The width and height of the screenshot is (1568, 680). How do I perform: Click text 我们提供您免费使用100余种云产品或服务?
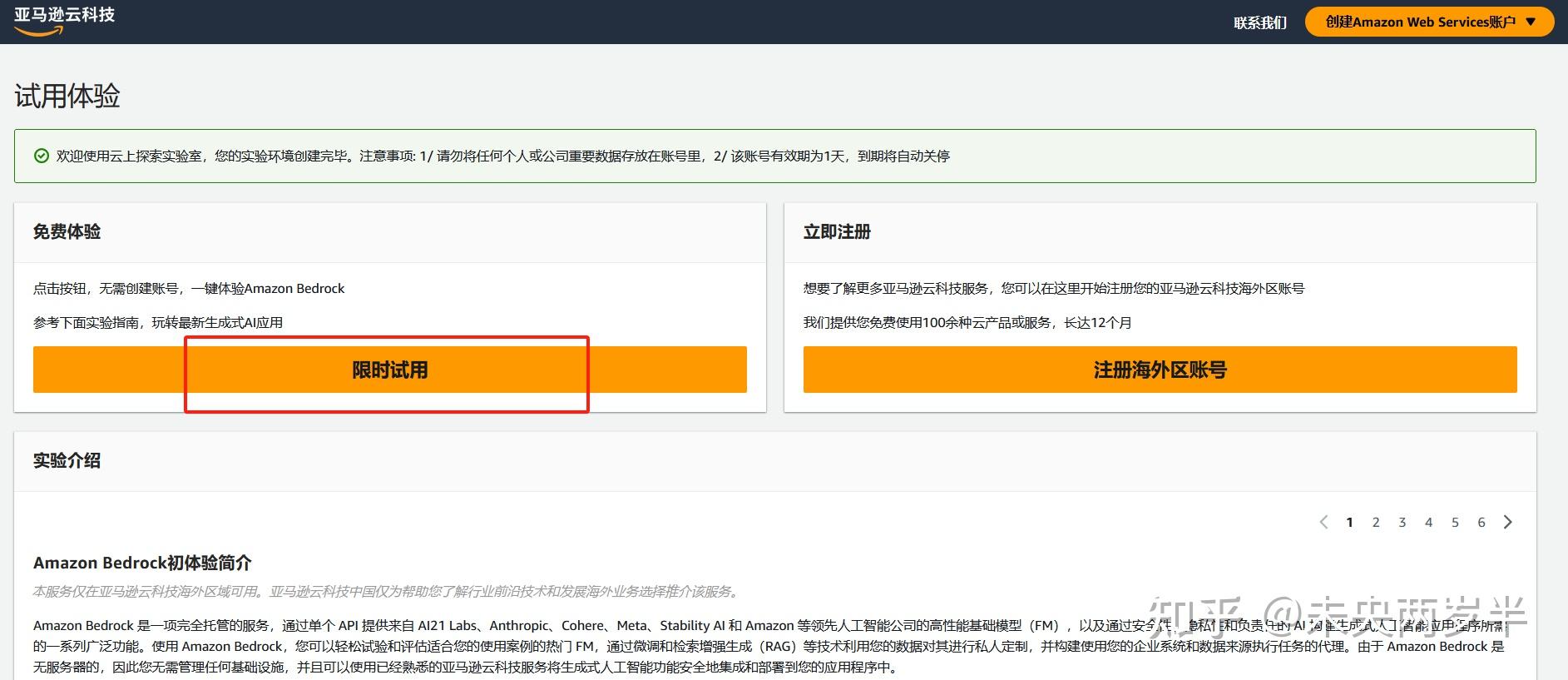[927, 322]
